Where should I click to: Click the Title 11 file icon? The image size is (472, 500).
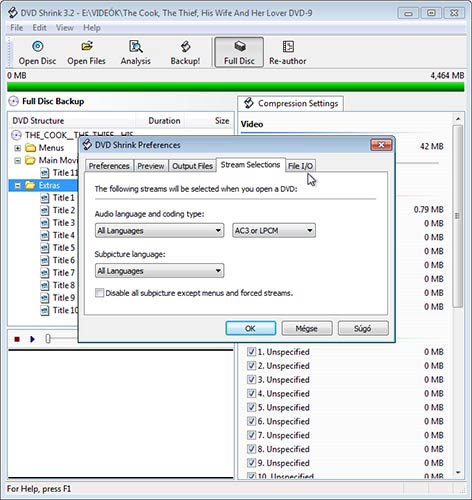coord(45,173)
